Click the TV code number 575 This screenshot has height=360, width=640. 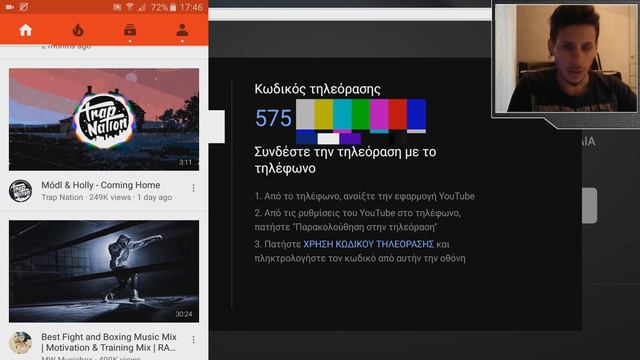(273, 118)
